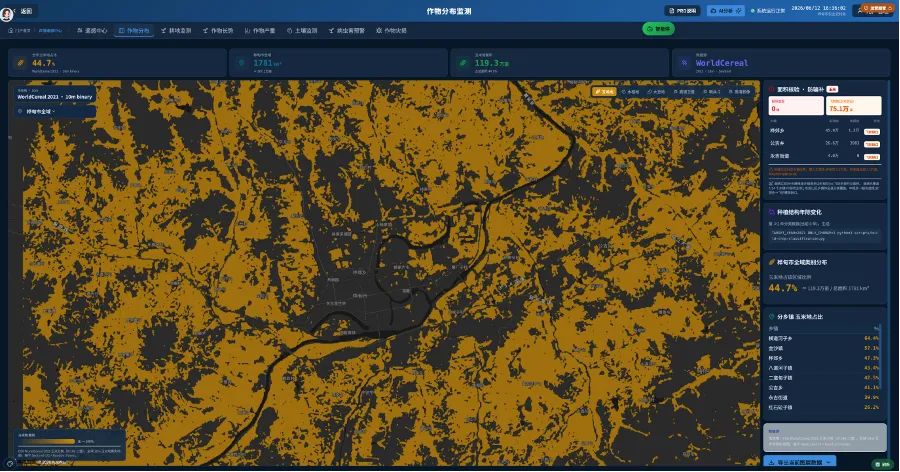The height and width of the screenshot is (472, 900).
Task: Toggle the 玉米地 layer chip on the map
Action: point(604,92)
